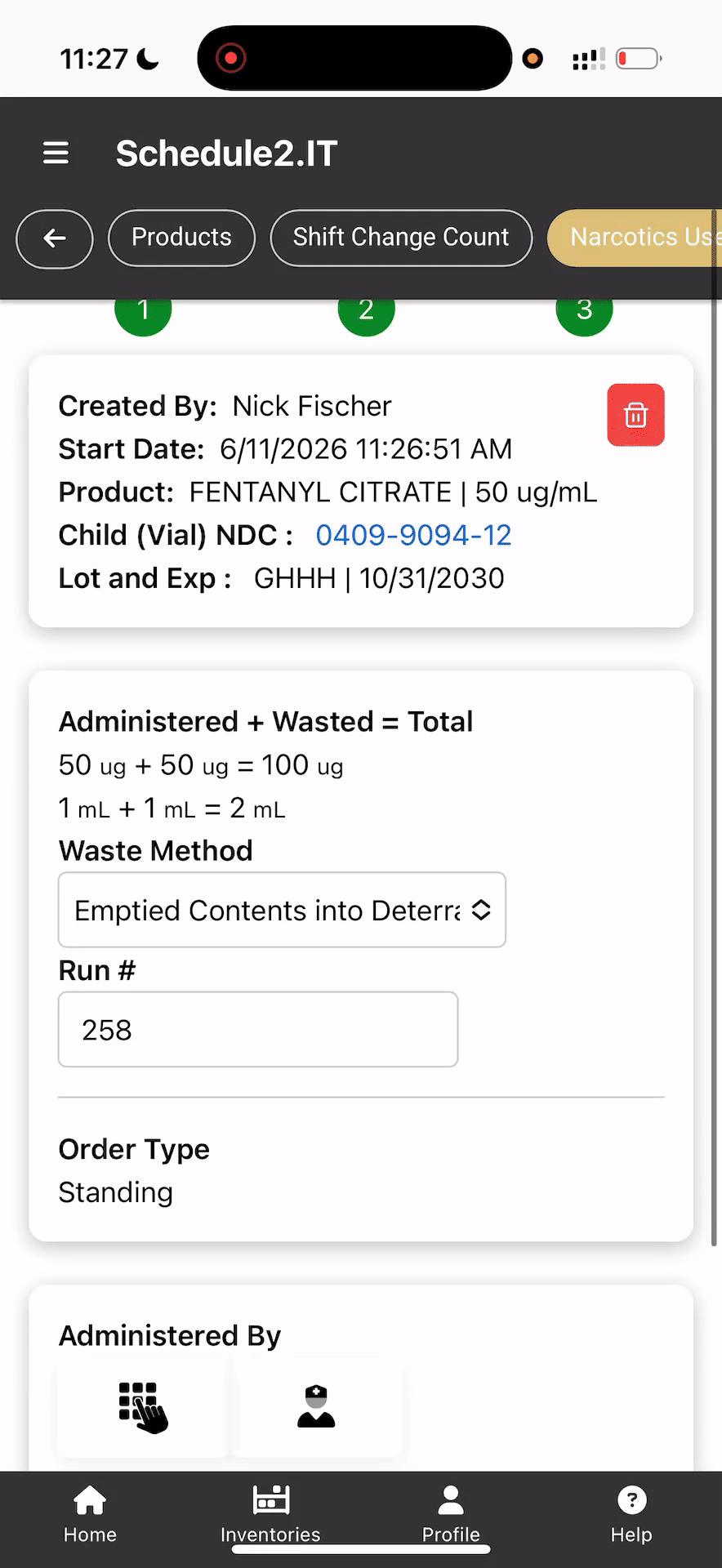Open the hamburger menu icon
This screenshot has height=1568, width=722.
click(x=56, y=153)
